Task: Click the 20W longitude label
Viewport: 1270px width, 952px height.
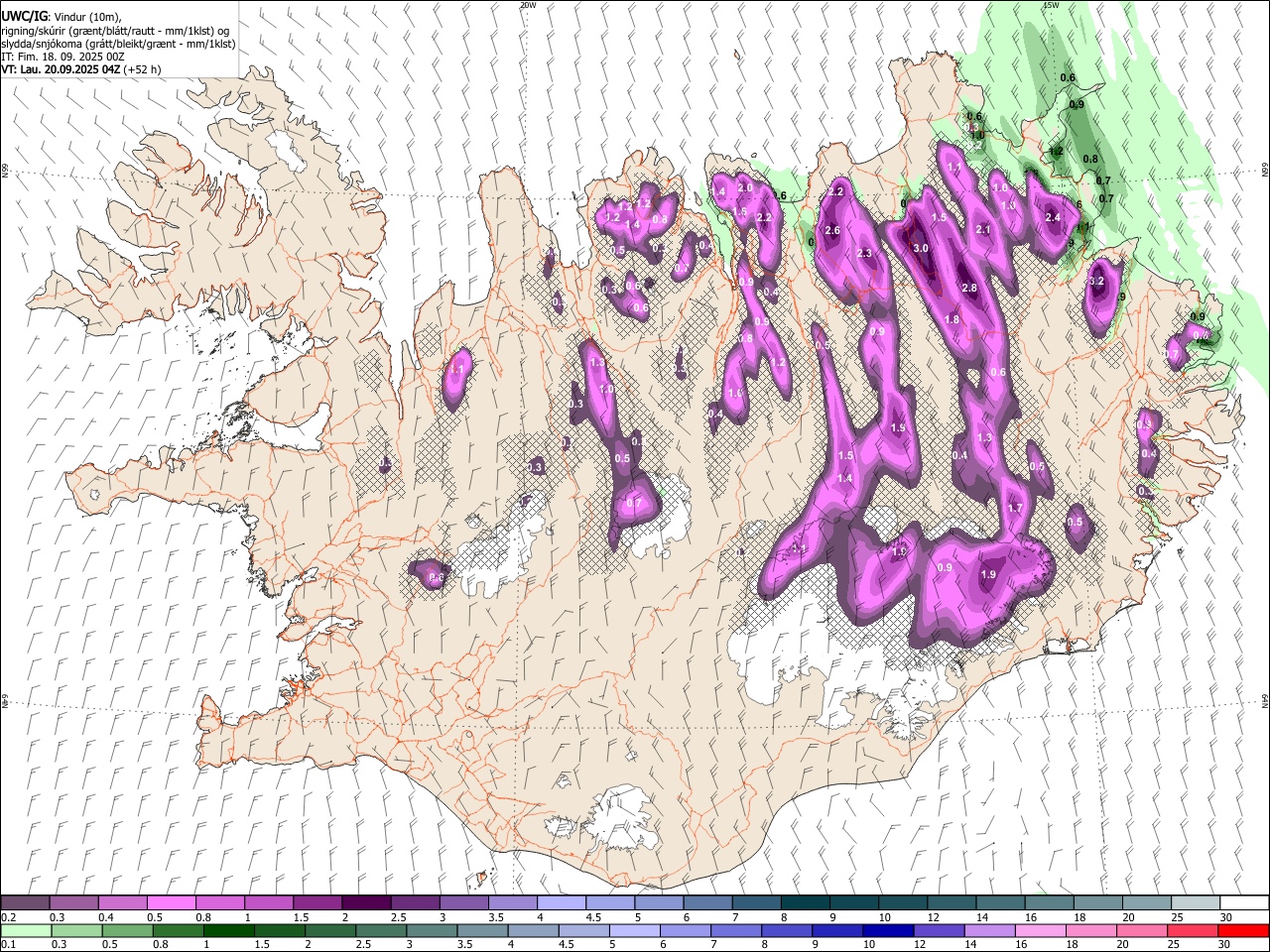Action: [528, 5]
